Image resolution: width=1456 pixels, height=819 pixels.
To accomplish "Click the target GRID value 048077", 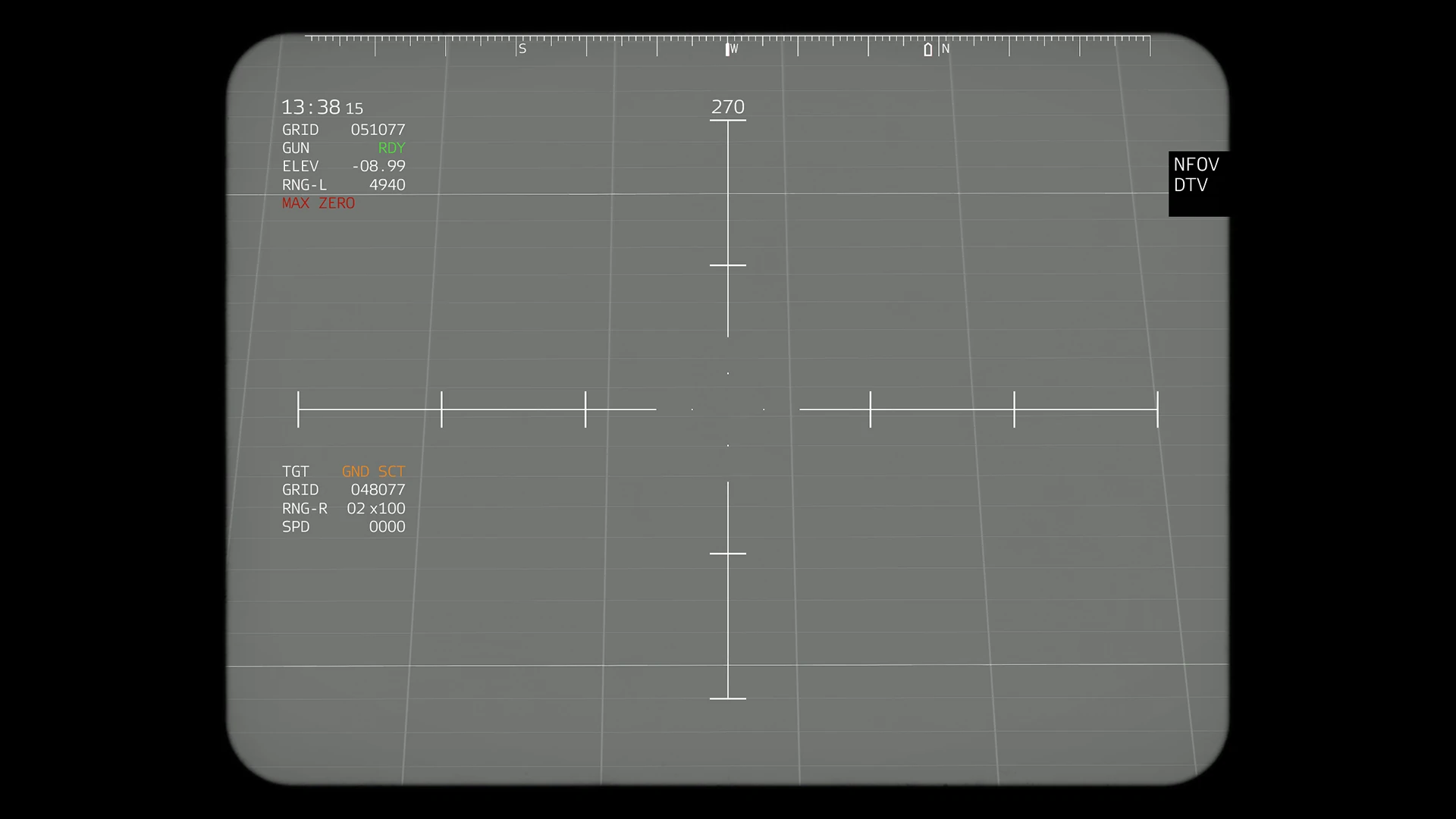I will (x=378, y=490).
